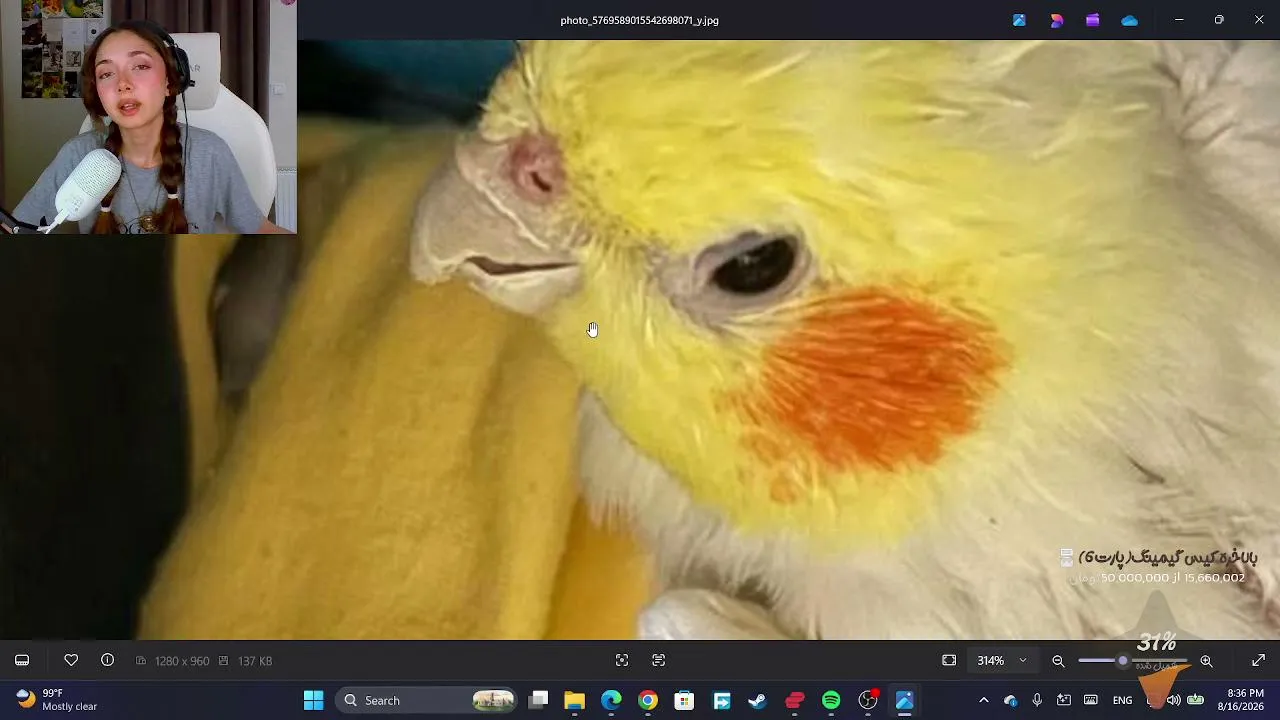Close the Photos window
Screen dimensions: 1280x720
[x=1259, y=20]
